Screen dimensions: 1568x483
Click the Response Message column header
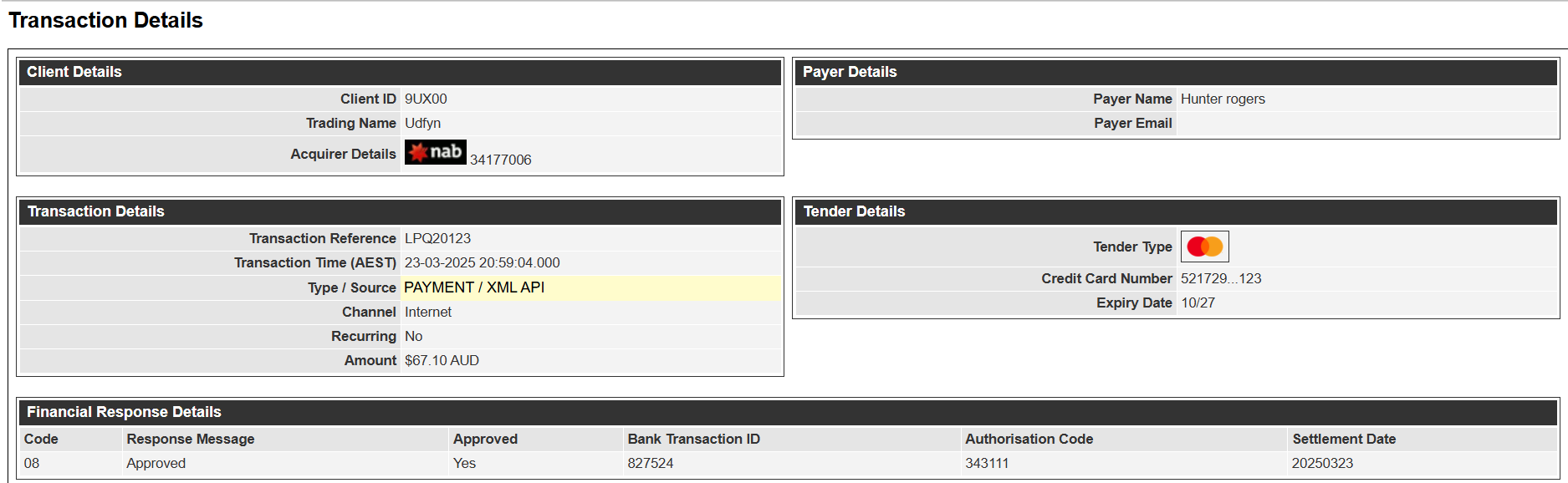point(191,439)
